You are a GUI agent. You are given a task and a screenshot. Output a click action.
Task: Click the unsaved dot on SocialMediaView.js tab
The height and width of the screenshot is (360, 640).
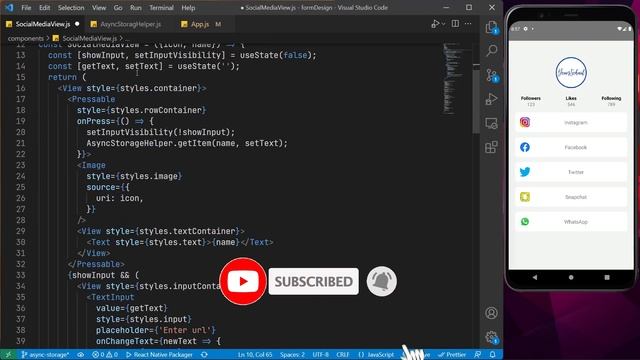point(77,24)
